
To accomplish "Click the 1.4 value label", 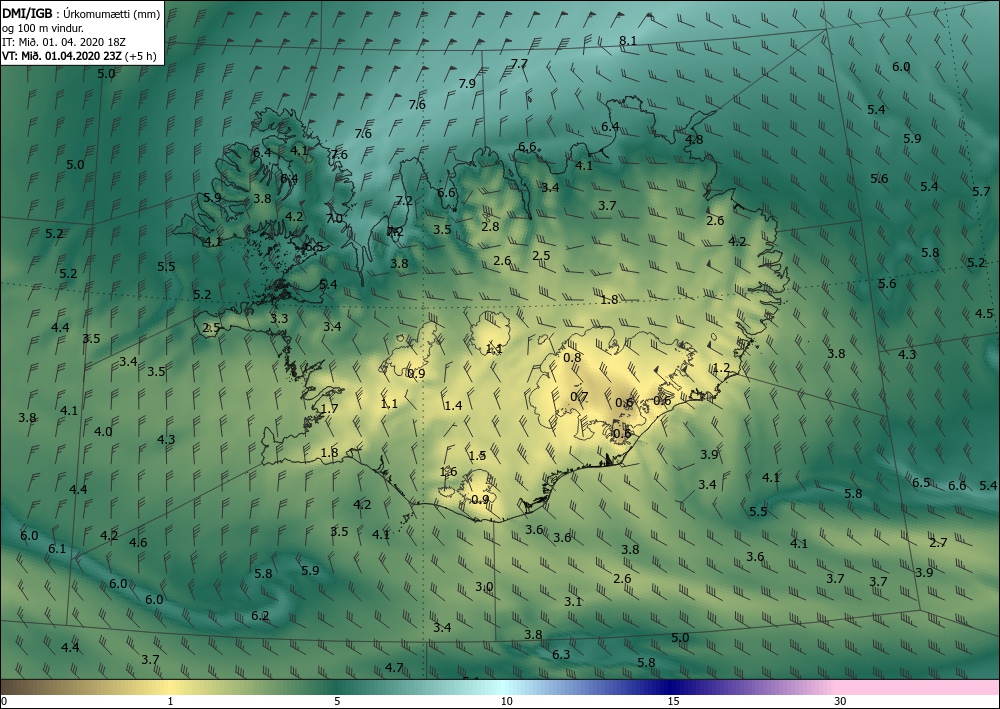I will 453,406.
